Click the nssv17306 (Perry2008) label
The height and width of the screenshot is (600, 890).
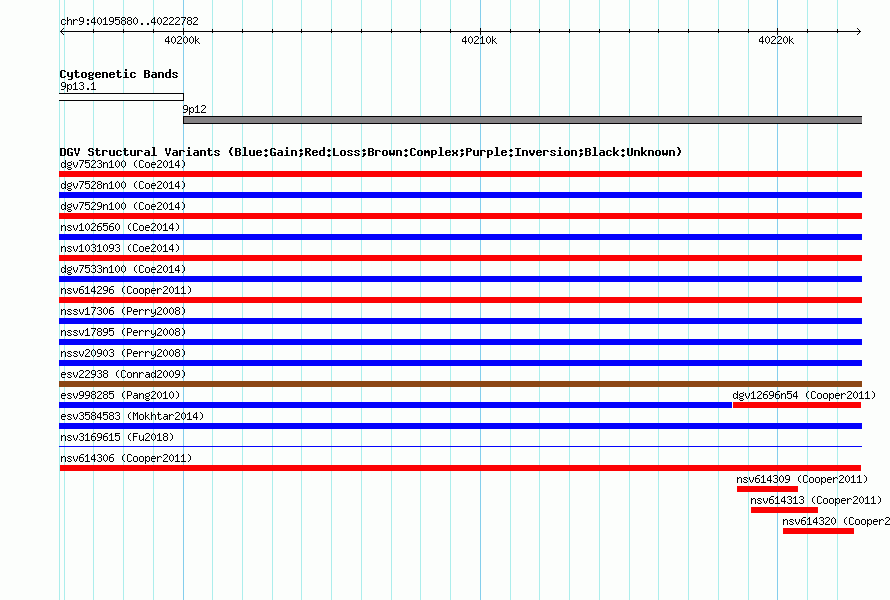123,312
